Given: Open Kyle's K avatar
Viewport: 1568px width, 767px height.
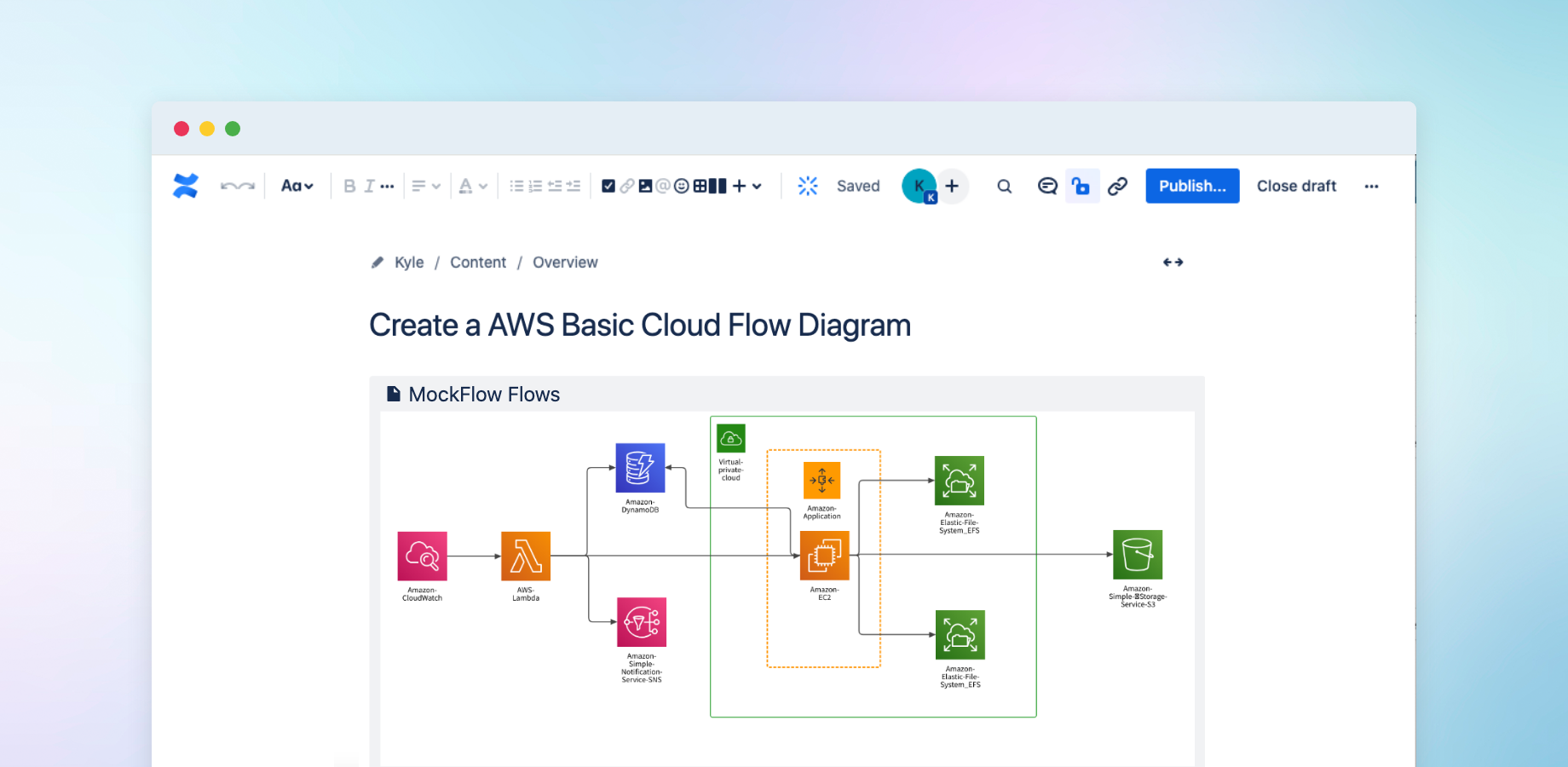Looking at the screenshot, I should click(919, 186).
